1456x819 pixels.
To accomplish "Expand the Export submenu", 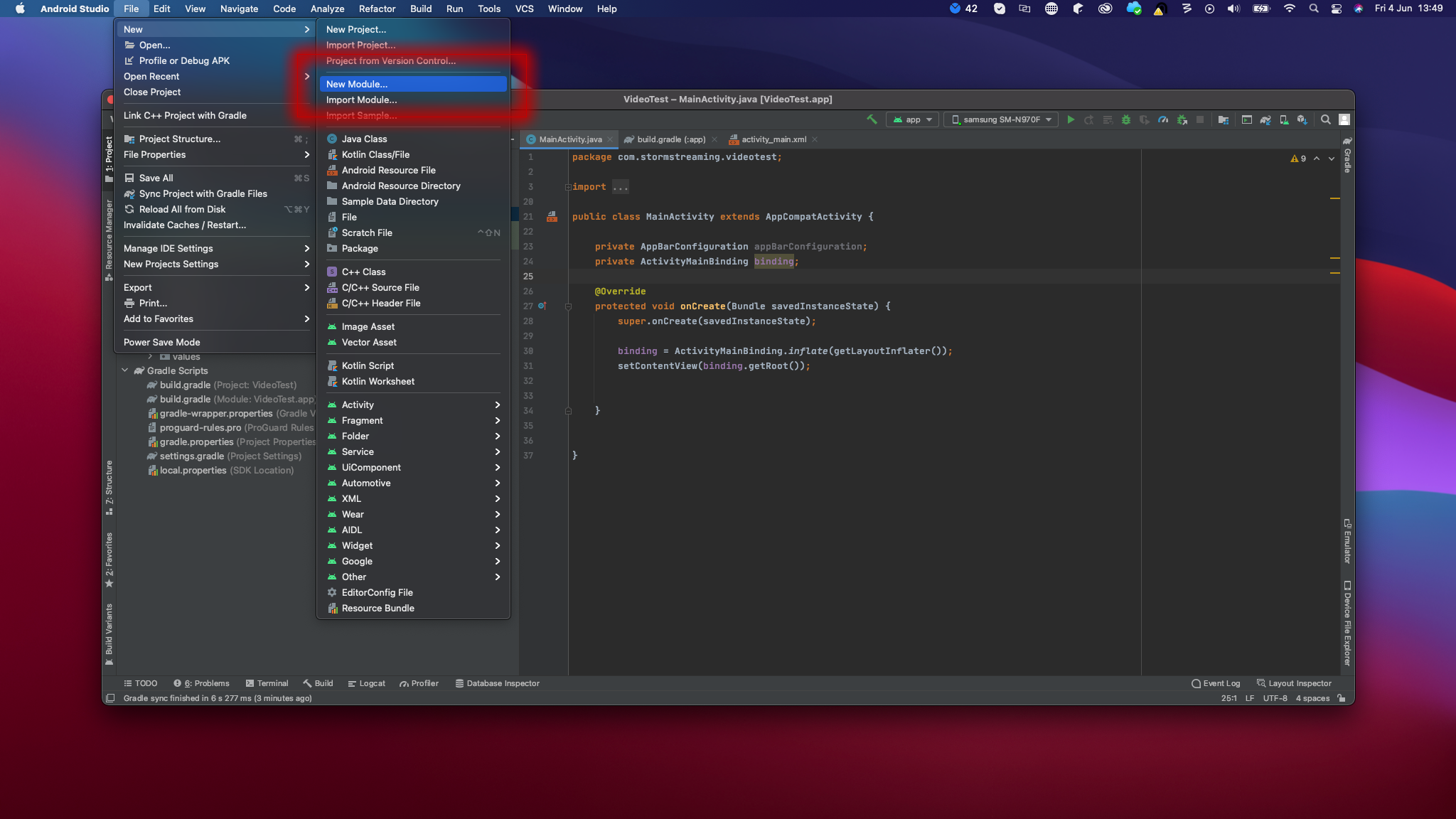I will (x=214, y=287).
